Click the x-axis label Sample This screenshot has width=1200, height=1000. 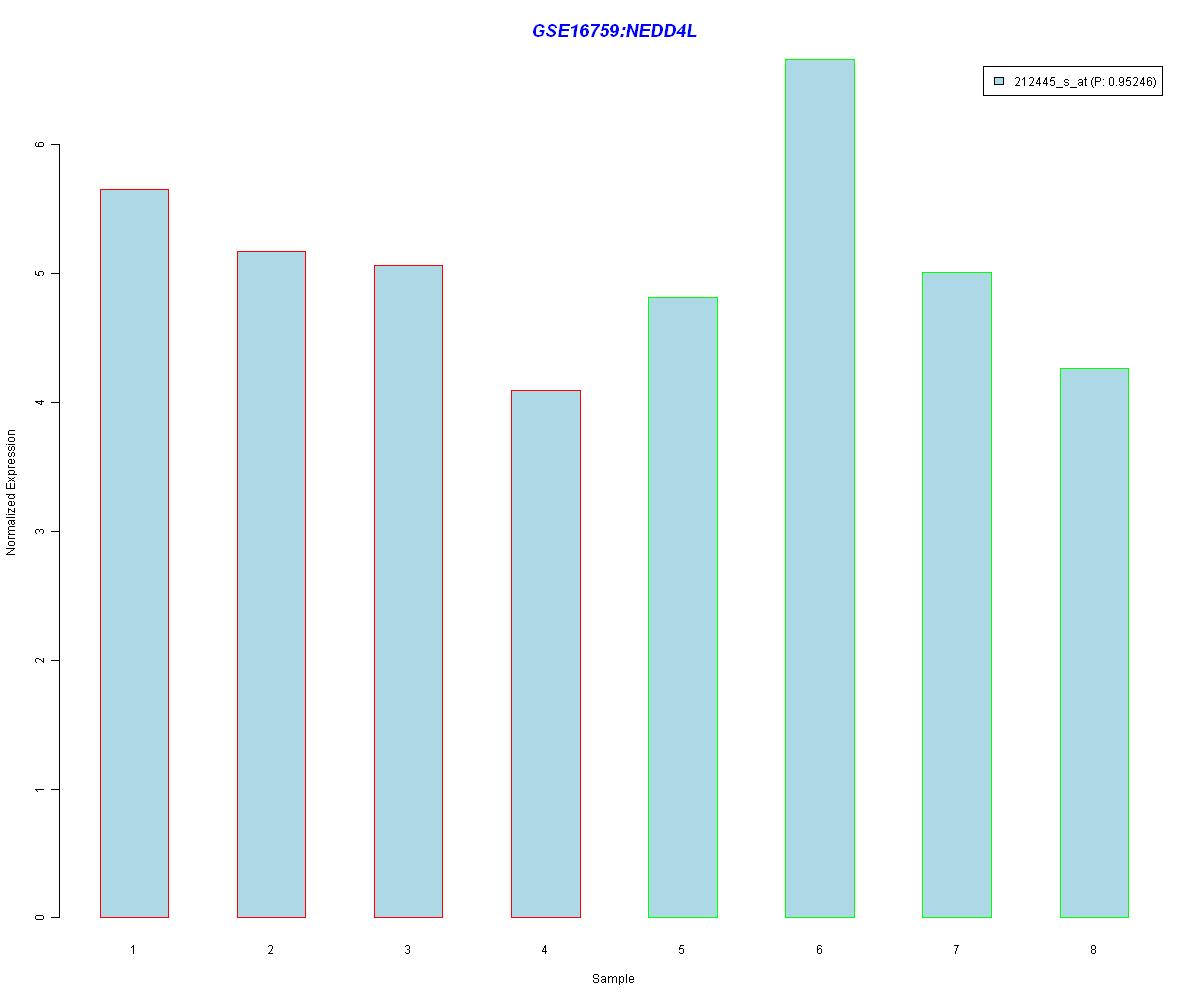click(x=613, y=979)
